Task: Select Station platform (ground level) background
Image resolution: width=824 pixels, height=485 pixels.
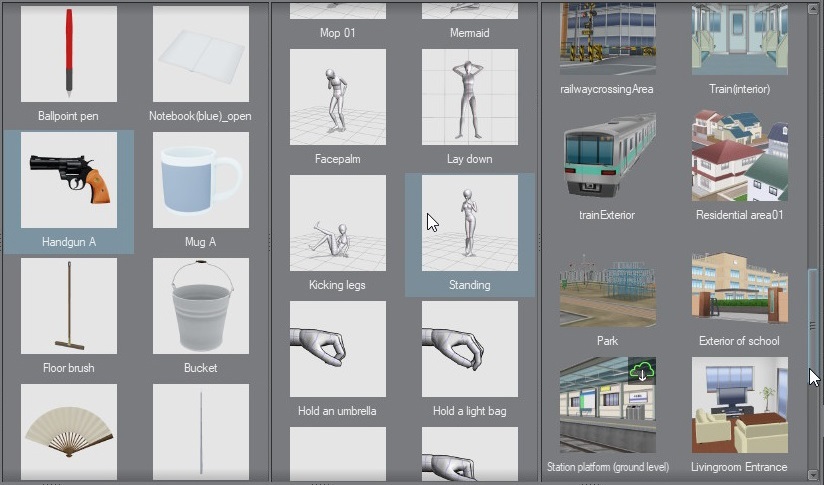Action: tap(607, 405)
